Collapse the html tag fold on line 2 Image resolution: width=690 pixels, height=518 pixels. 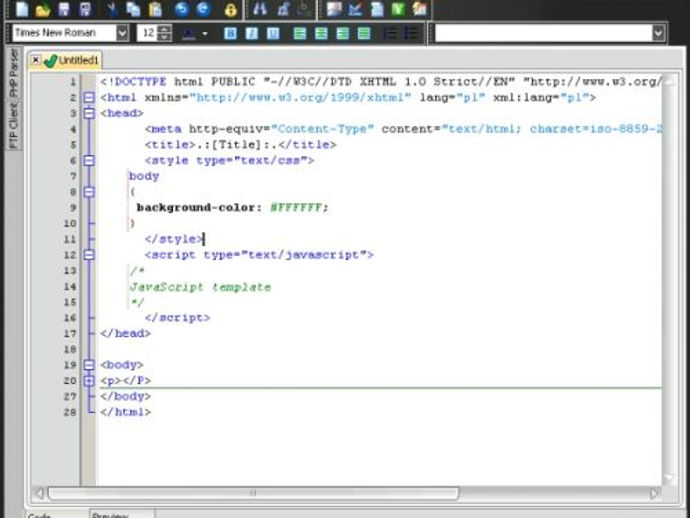(89, 98)
